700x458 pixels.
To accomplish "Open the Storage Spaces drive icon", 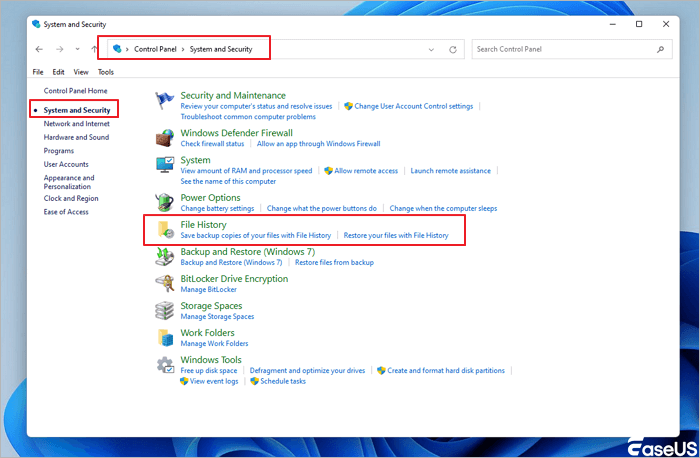I will click(x=166, y=311).
